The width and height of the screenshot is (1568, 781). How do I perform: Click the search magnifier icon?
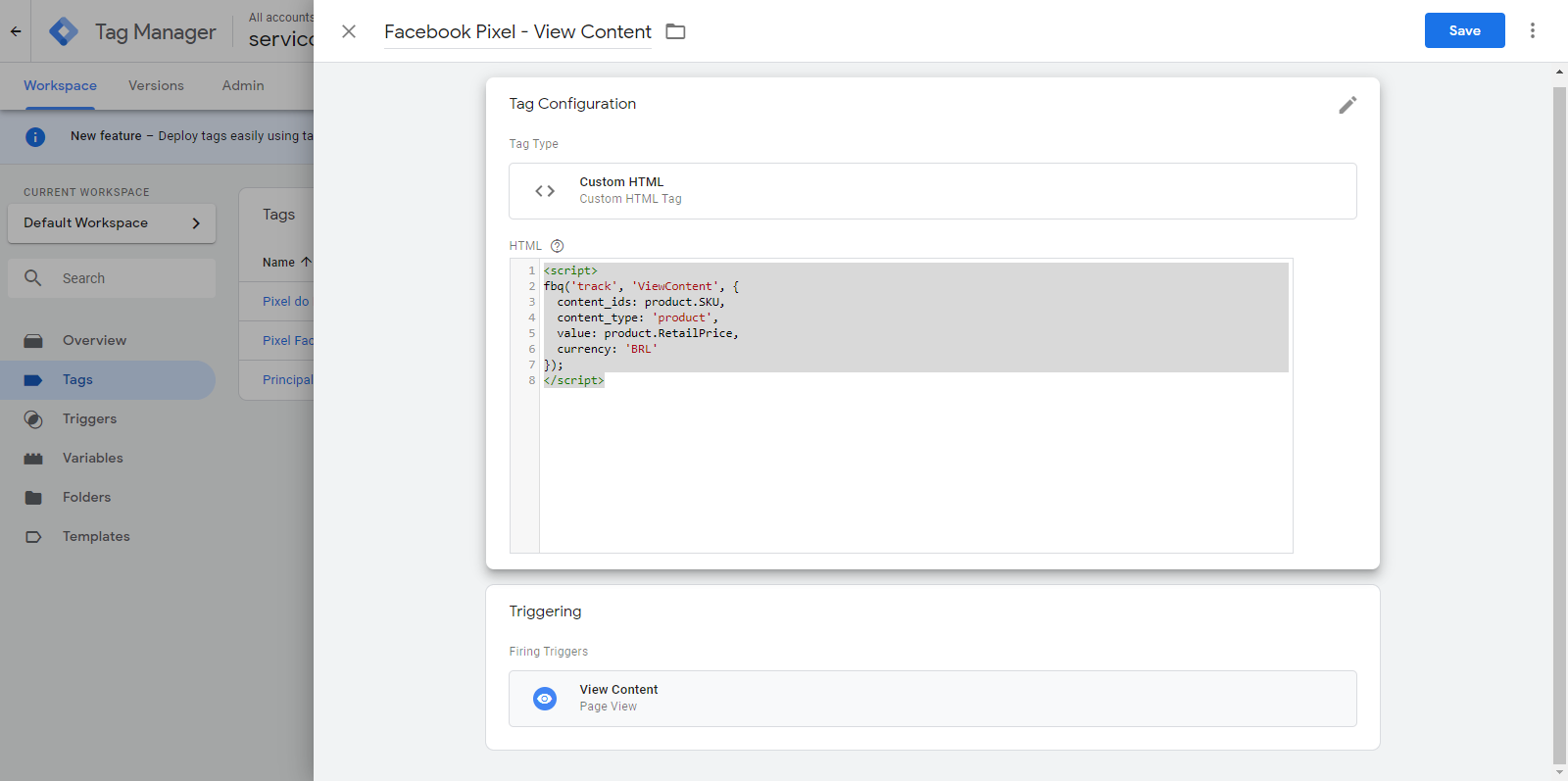click(x=32, y=278)
